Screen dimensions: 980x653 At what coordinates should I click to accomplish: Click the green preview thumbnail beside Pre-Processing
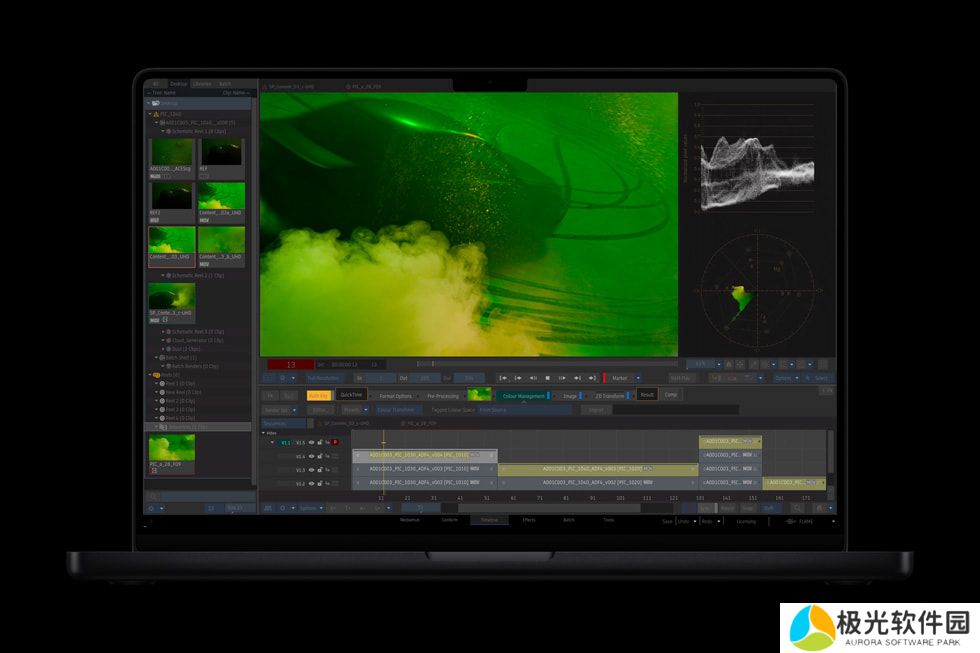tap(479, 395)
